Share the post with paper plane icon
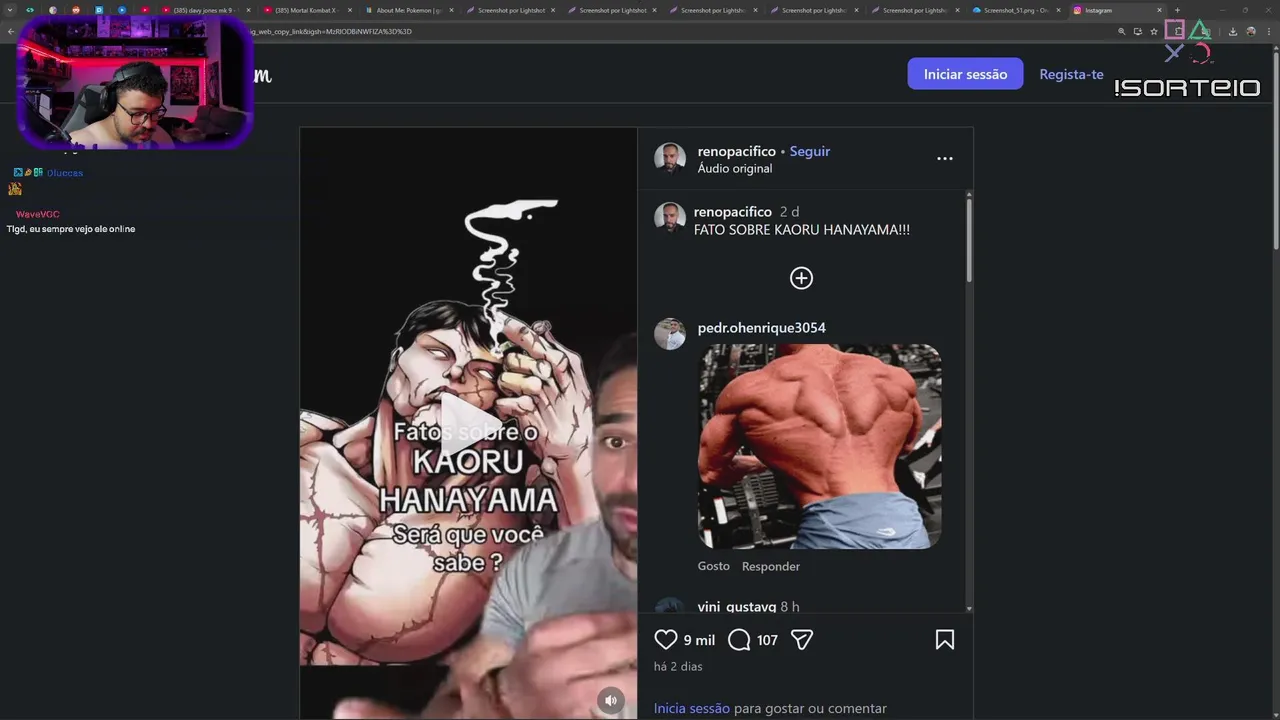 pyautogui.click(x=802, y=640)
